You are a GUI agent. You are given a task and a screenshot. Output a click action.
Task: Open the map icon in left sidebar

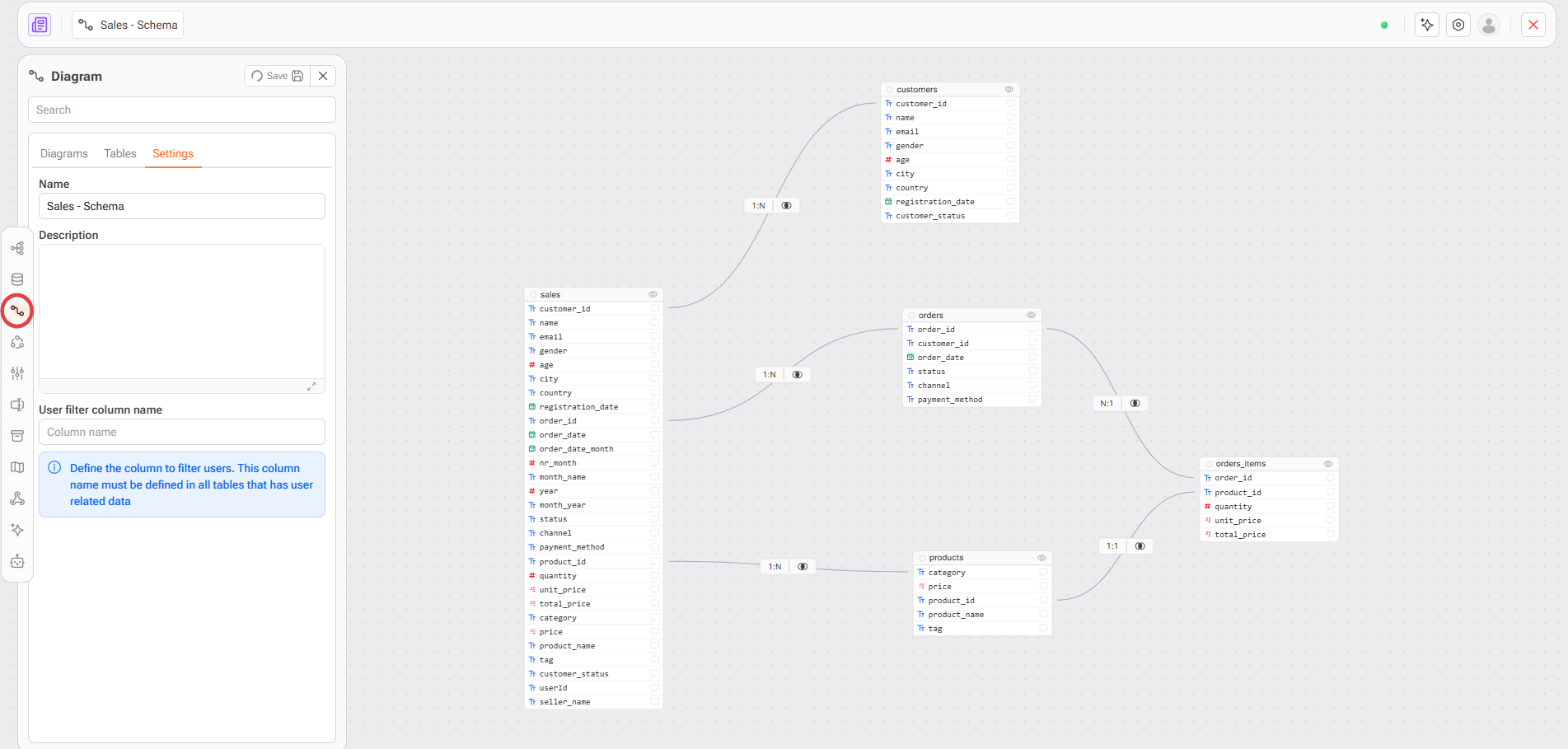pyautogui.click(x=17, y=467)
